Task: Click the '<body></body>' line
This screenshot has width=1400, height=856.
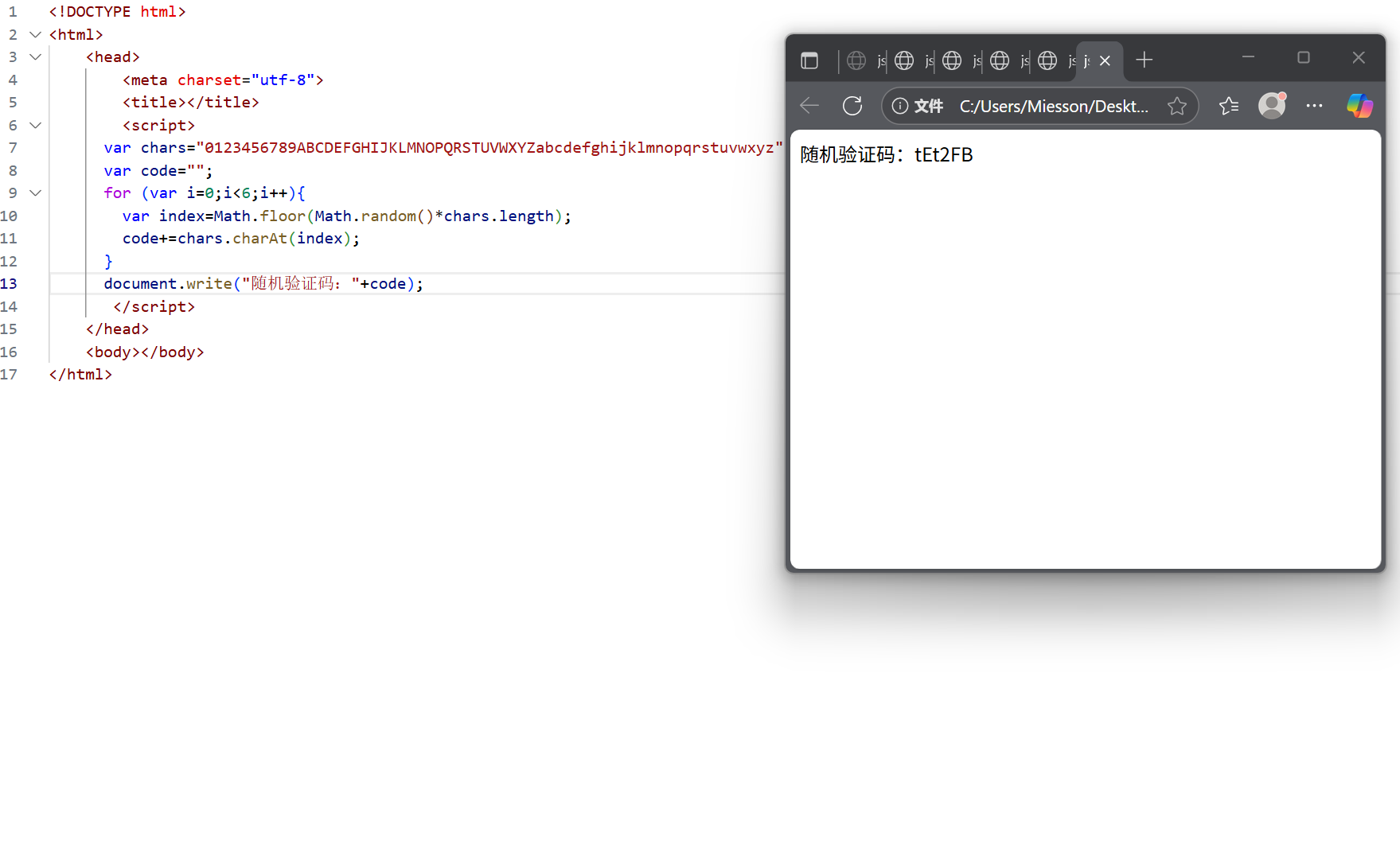Action: pos(145,352)
